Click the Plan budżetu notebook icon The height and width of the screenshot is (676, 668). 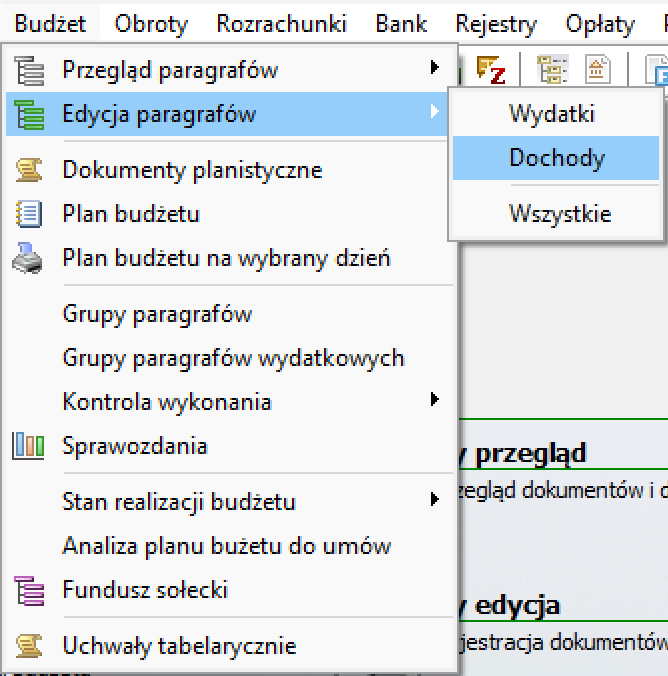tap(29, 214)
